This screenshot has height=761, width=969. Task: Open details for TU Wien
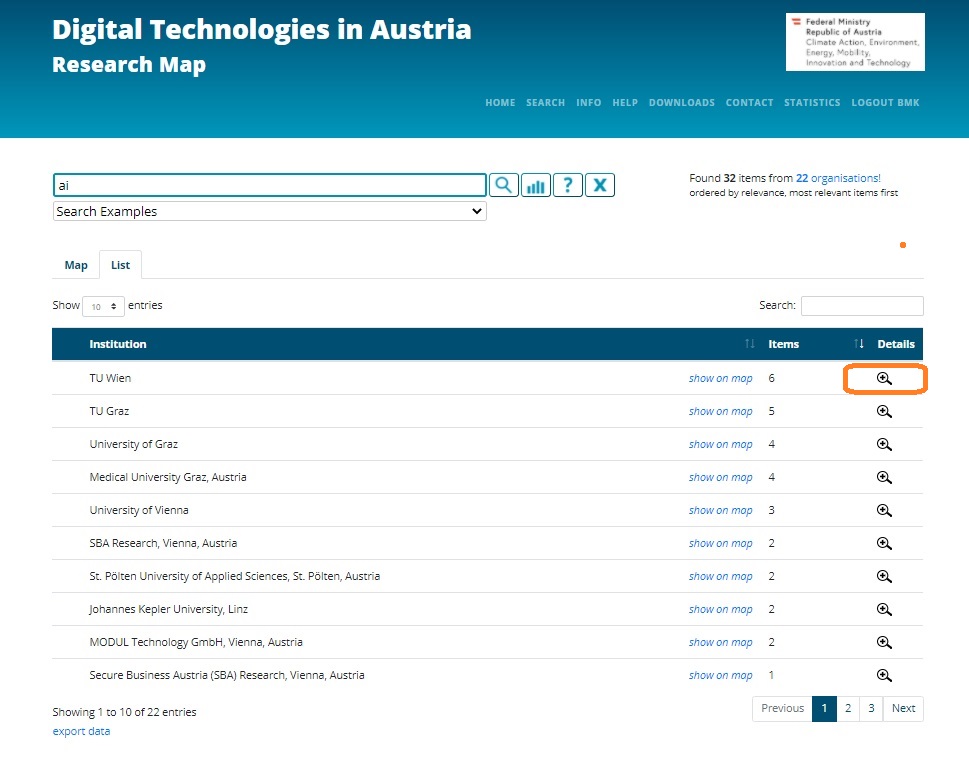pyautogui.click(x=884, y=378)
